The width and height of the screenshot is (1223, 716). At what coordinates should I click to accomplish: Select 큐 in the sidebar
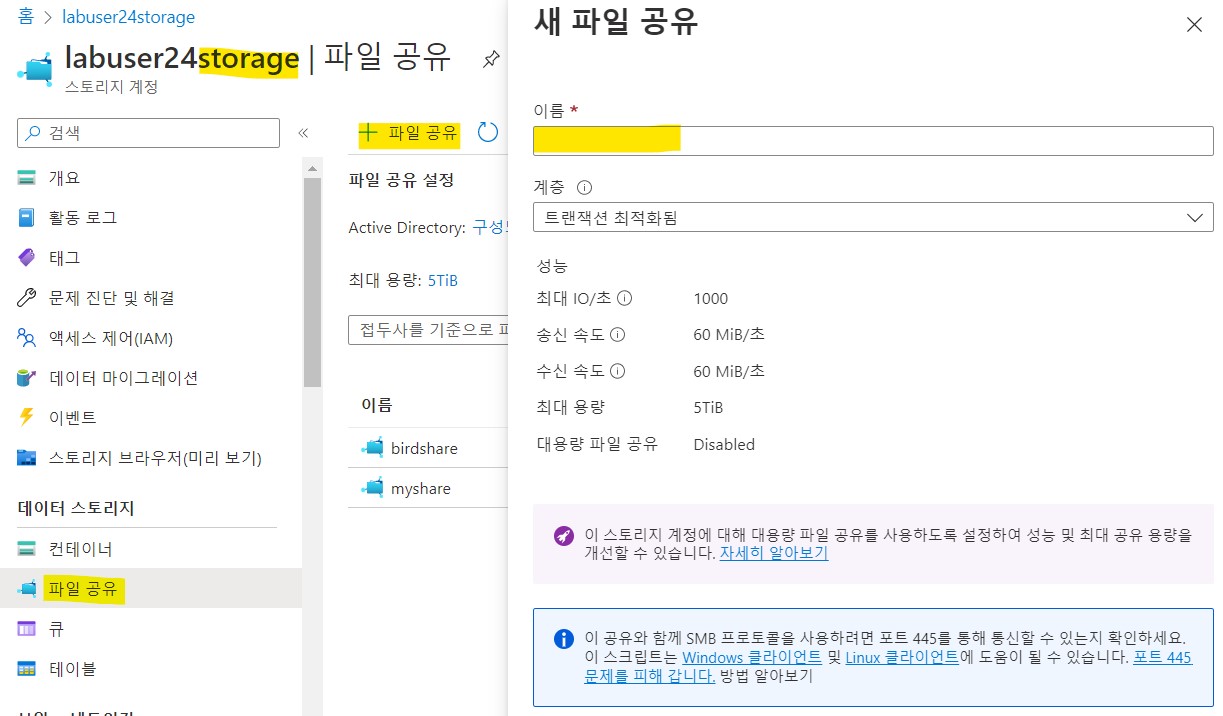tap(151, 629)
